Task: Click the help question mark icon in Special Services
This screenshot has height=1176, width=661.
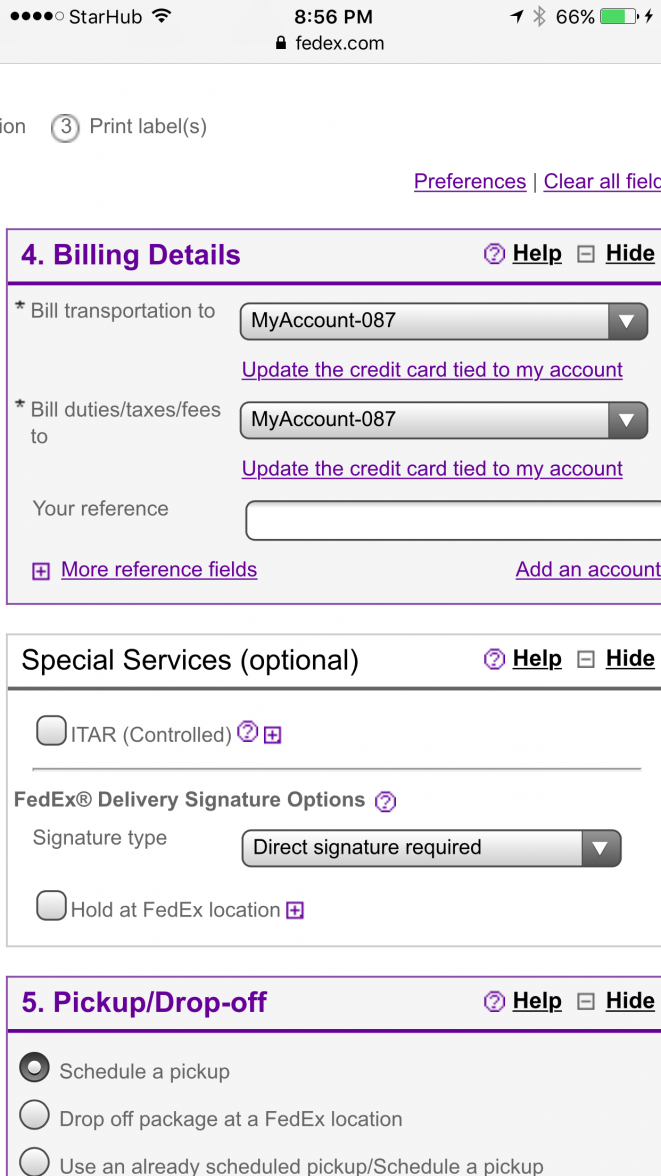Action: 494,659
